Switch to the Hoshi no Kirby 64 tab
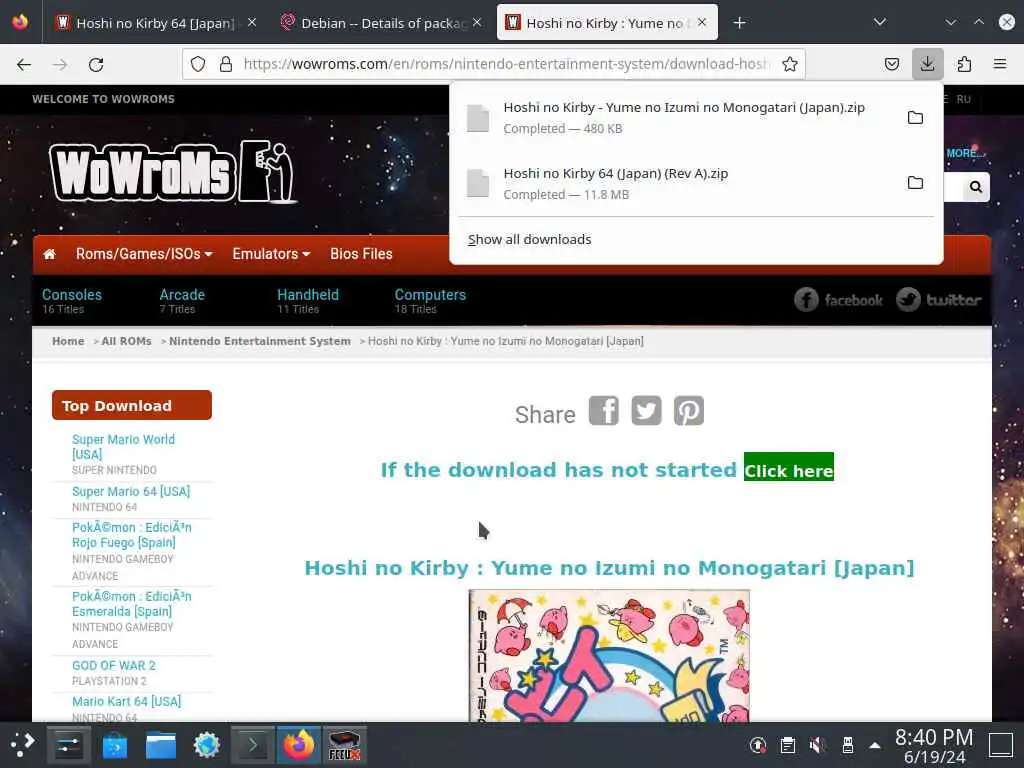Screen dimensions: 1024x768 click(x=155, y=23)
